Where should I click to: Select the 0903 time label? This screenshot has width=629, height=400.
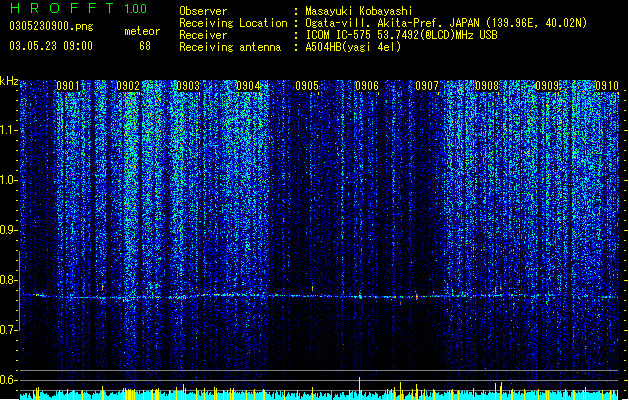tap(188, 86)
